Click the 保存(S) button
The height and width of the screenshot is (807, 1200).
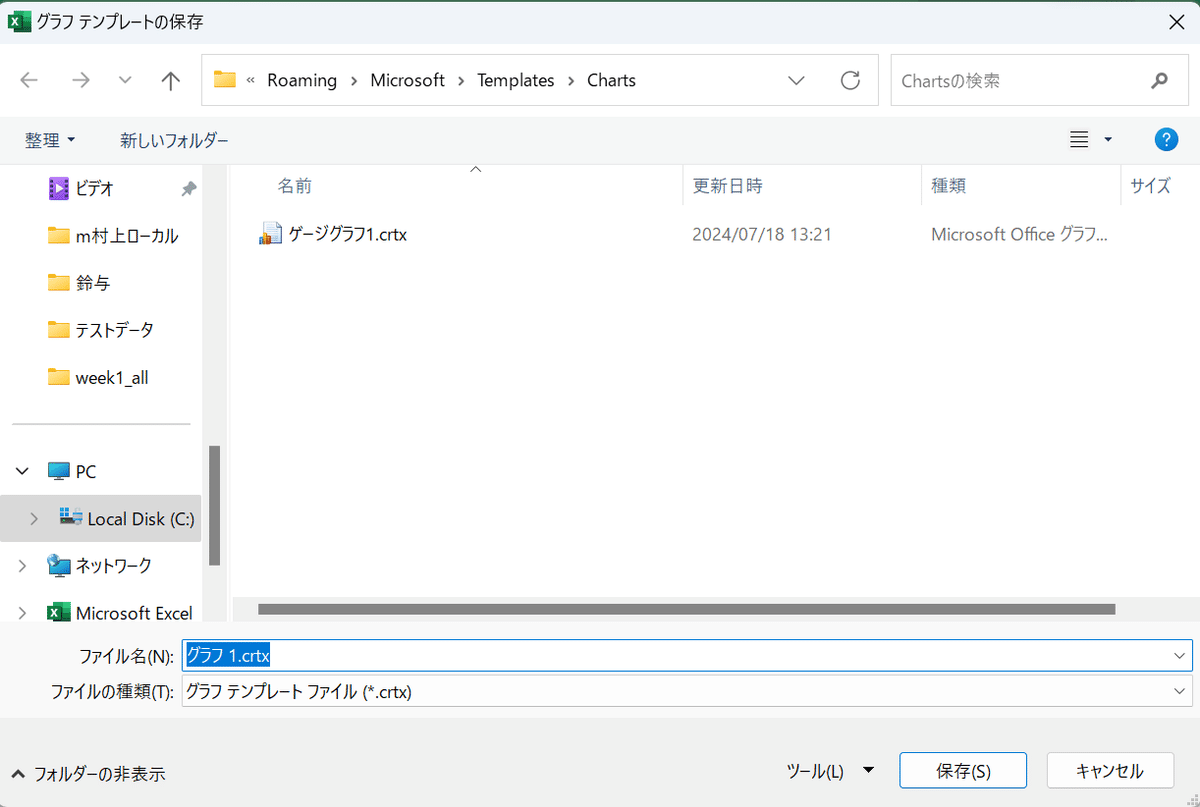tap(963, 771)
